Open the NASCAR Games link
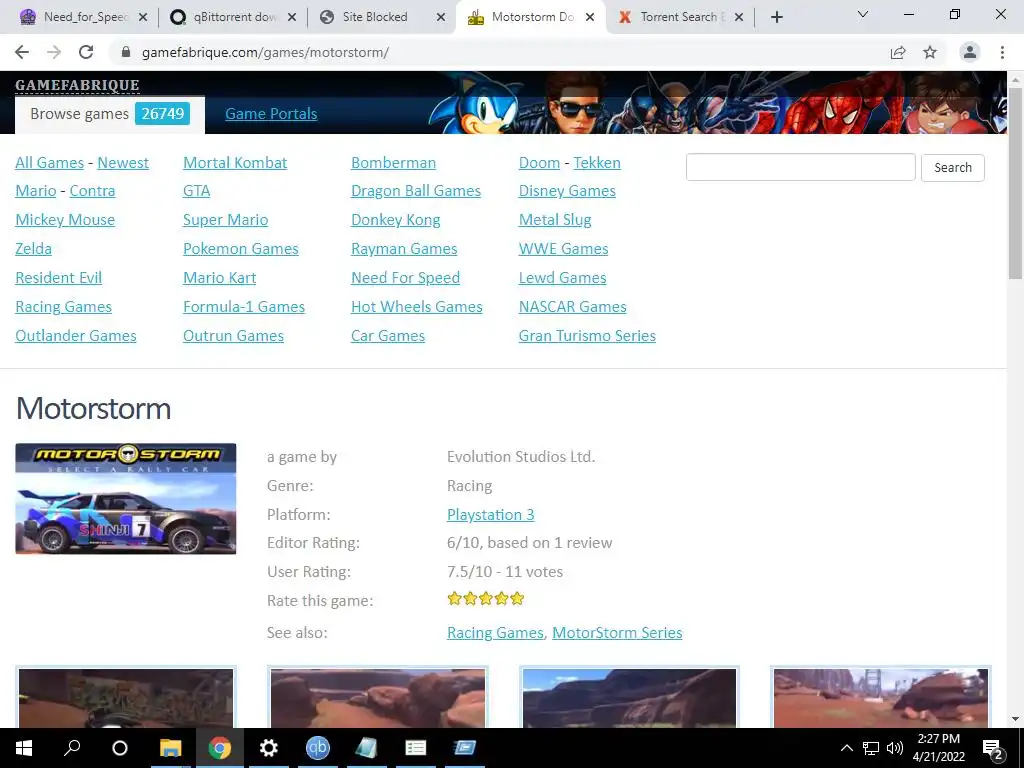Viewport: 1024px width, 768px height. coord(573,307)
